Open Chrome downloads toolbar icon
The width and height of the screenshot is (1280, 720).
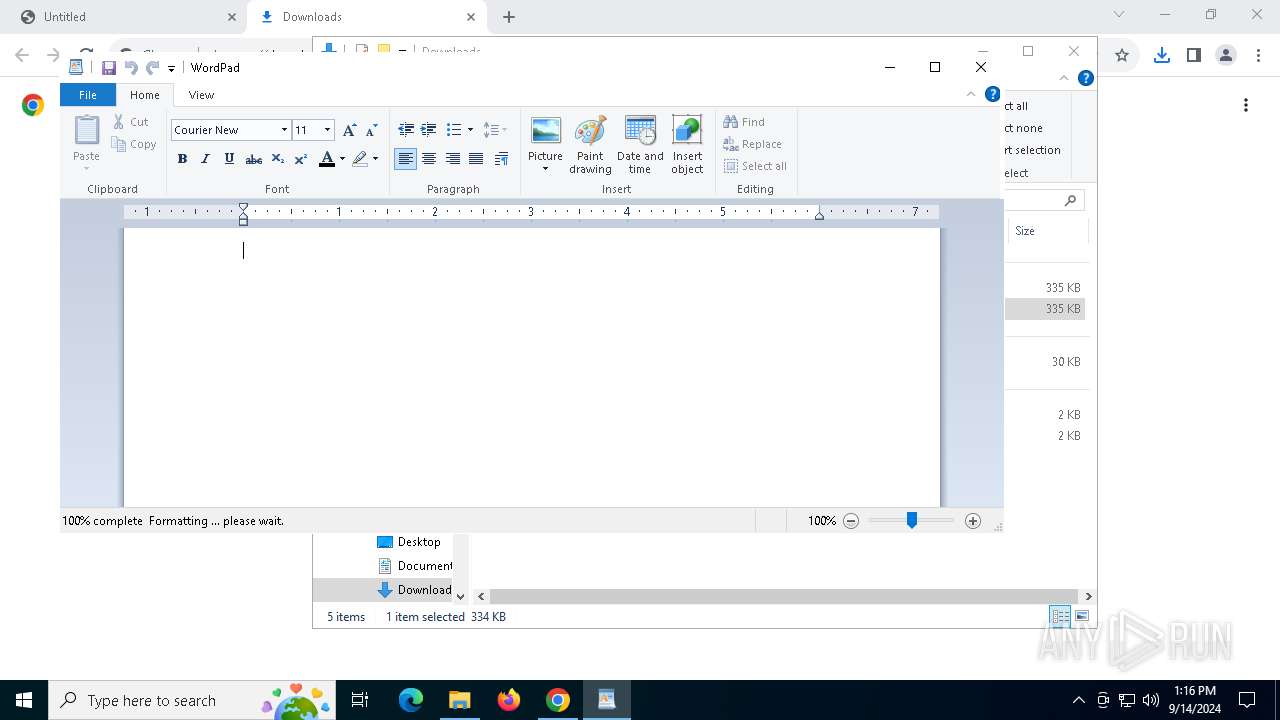pos(1161,56)
